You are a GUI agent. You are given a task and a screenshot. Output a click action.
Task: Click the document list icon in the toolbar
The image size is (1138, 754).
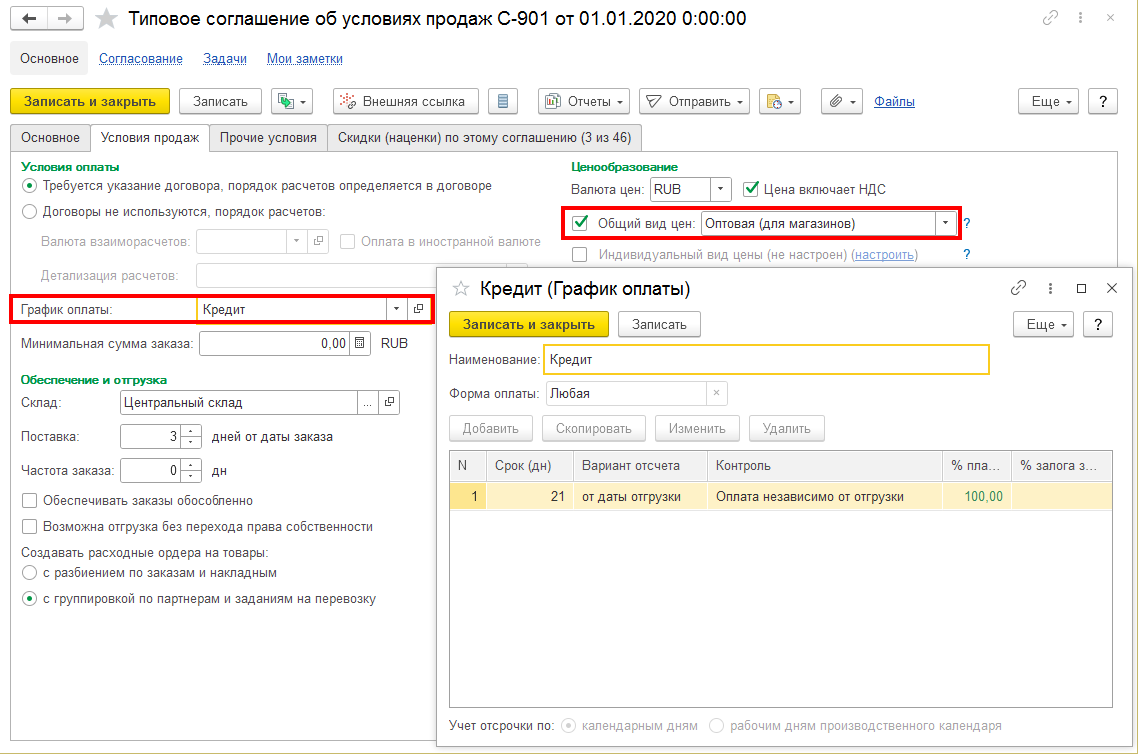point(502,101)
